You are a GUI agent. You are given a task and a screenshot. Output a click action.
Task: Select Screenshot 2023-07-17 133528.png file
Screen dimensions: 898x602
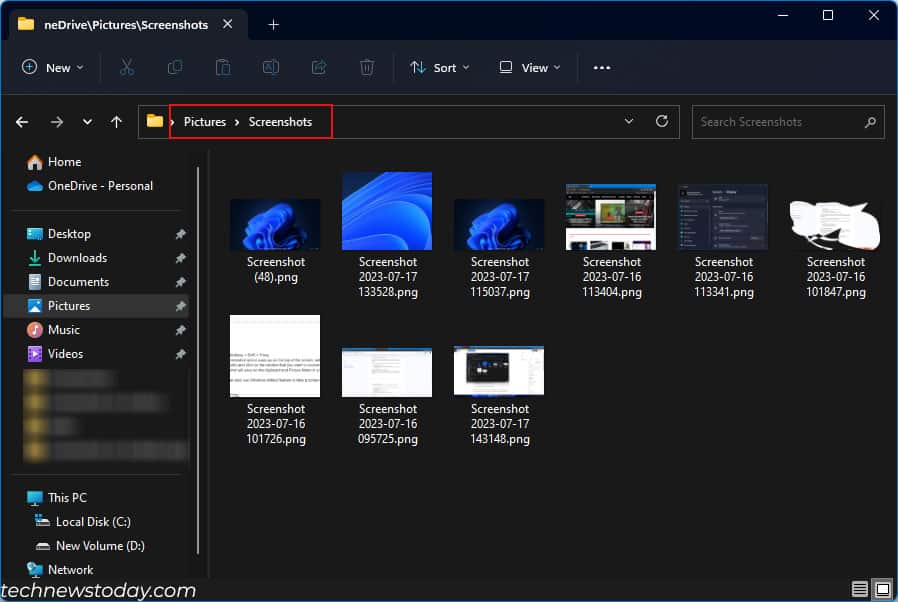click(x=387, y=235)
